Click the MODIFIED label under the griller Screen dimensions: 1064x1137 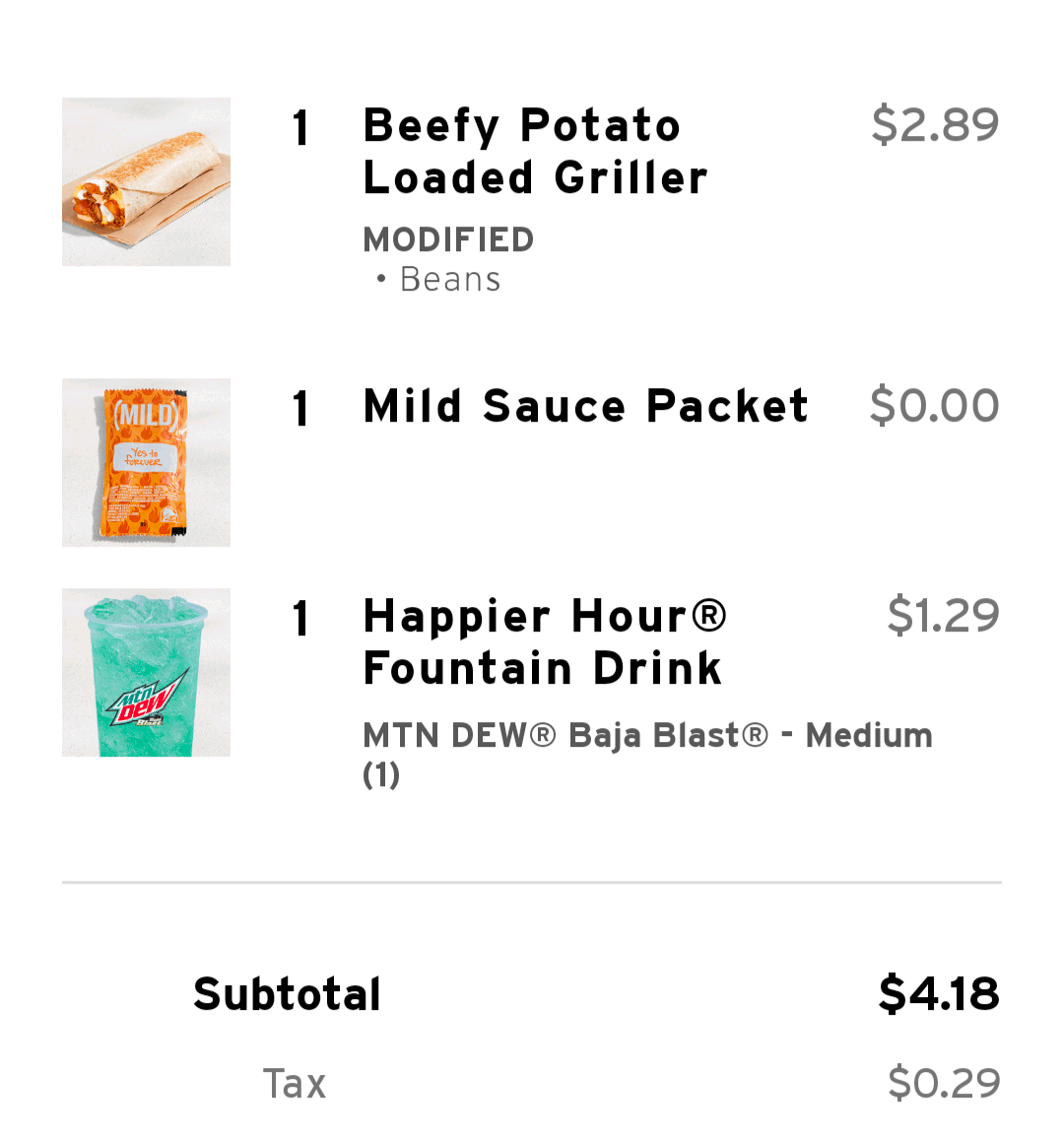(x=448, y=239)
